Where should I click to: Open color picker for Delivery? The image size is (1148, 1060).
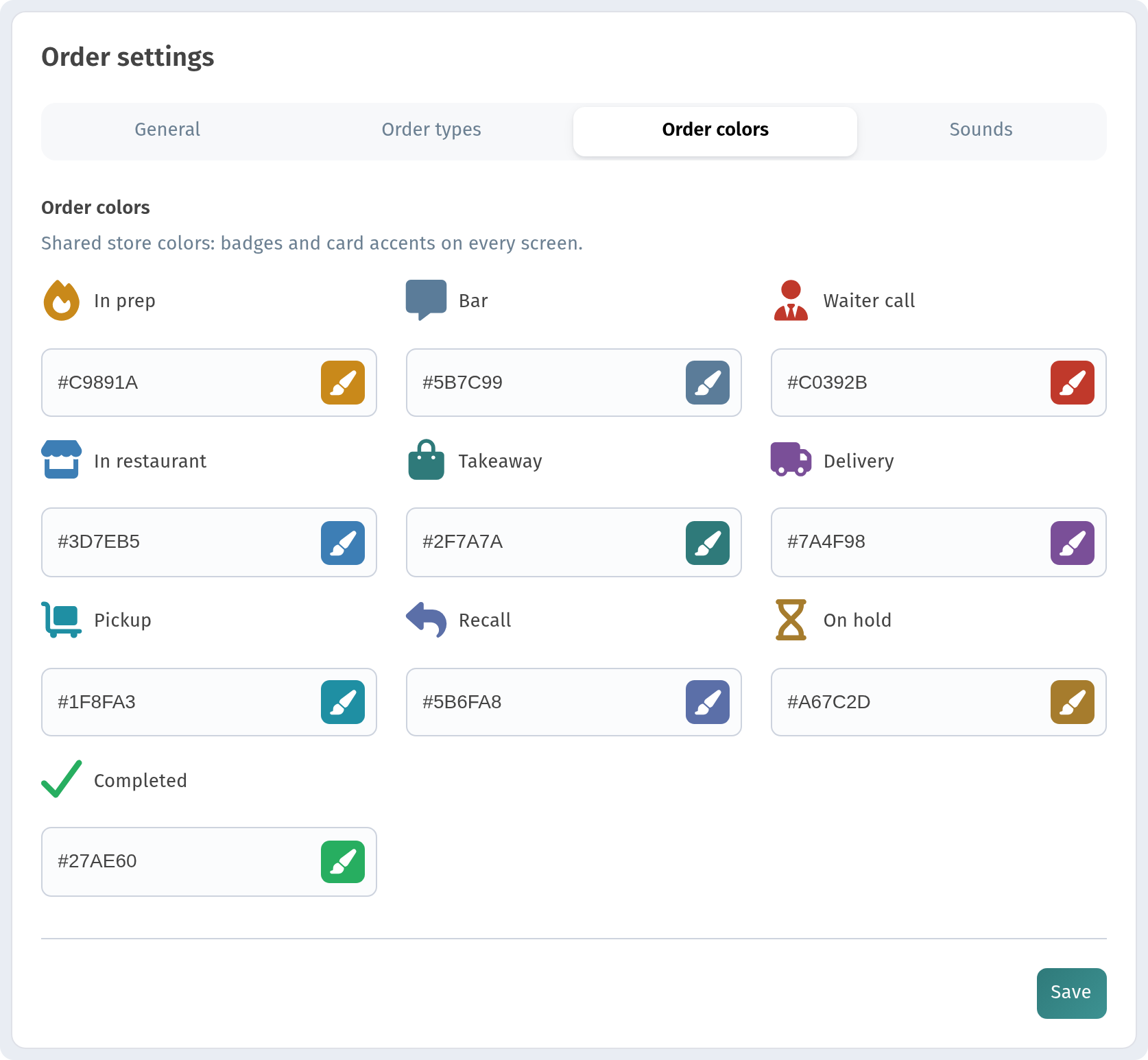[x=1073, y=543]
